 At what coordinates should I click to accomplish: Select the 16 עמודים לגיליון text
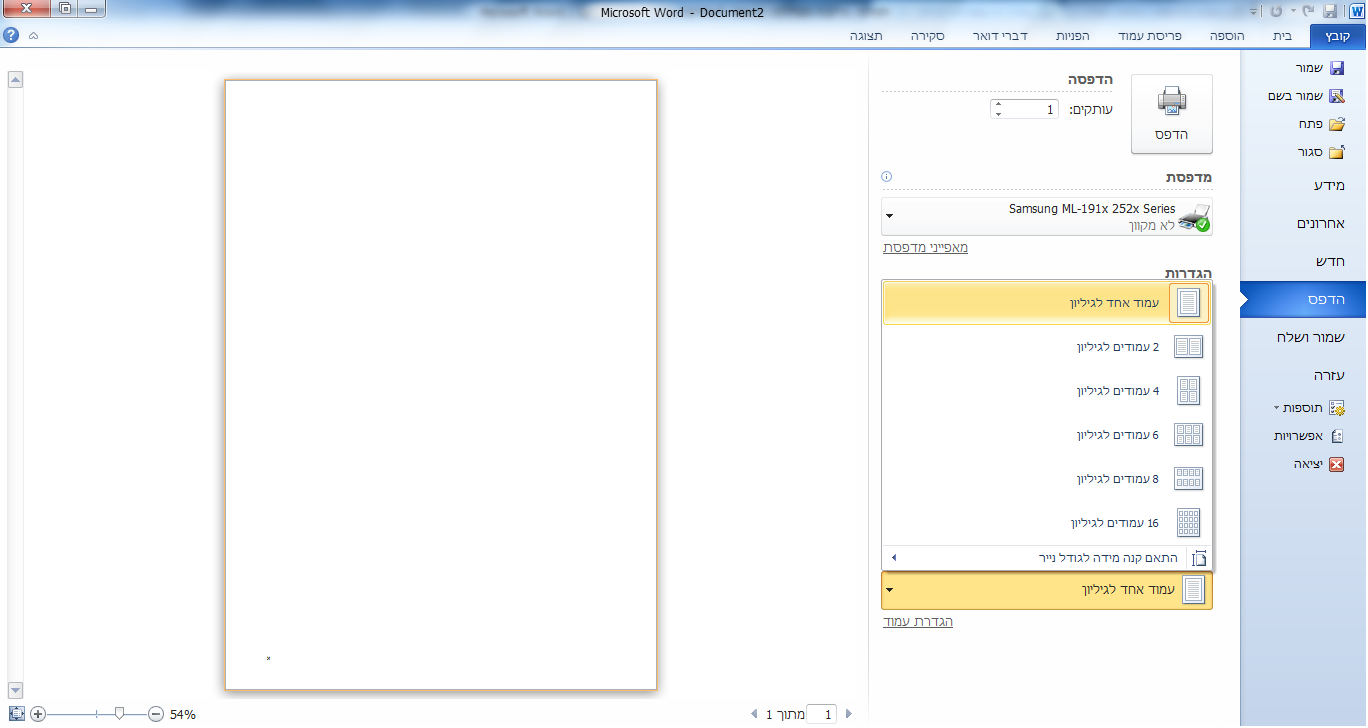coord(1115,523)
